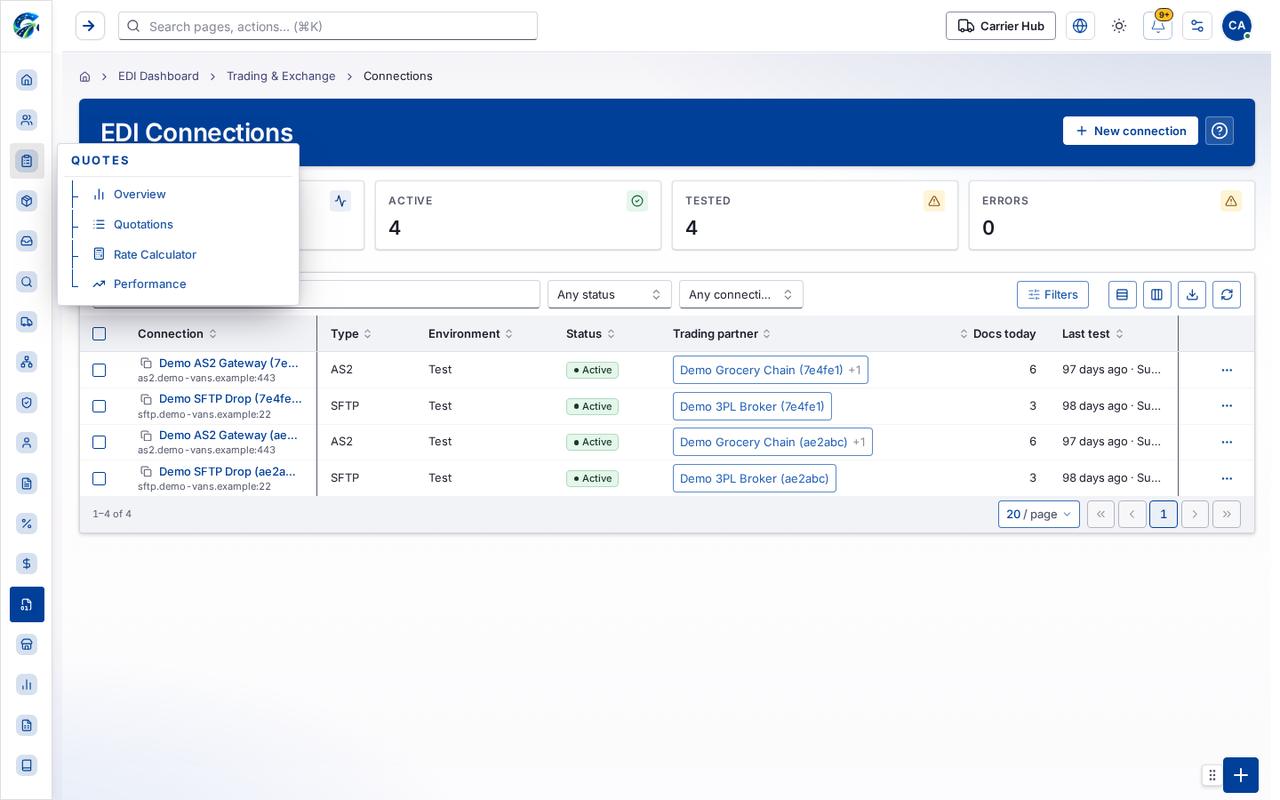Open row actions for Demo SFTP Drop (7e4fe...)
Screen dimensions: 1280x800
pyautogui.click(x=1227, y=406)
